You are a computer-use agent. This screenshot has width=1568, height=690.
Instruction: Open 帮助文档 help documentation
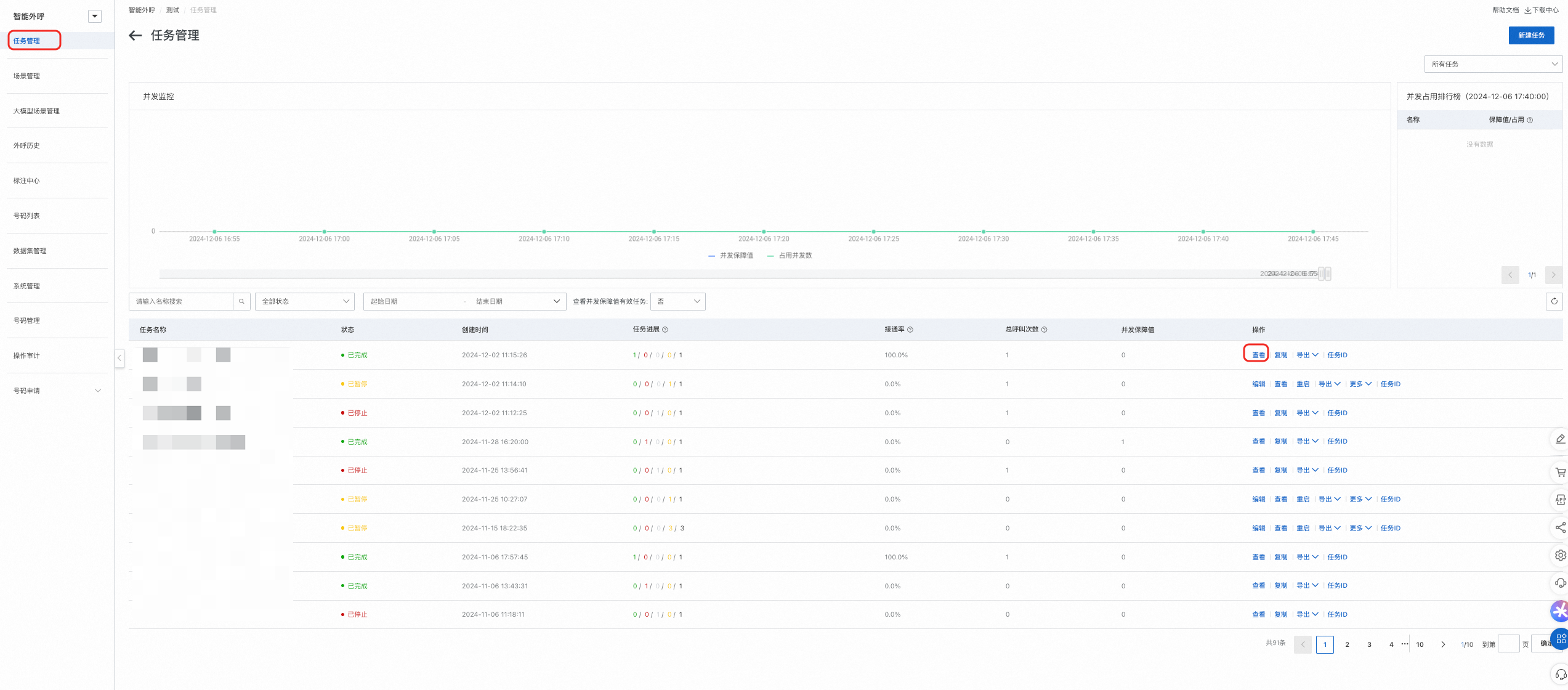pos(1505,10)
